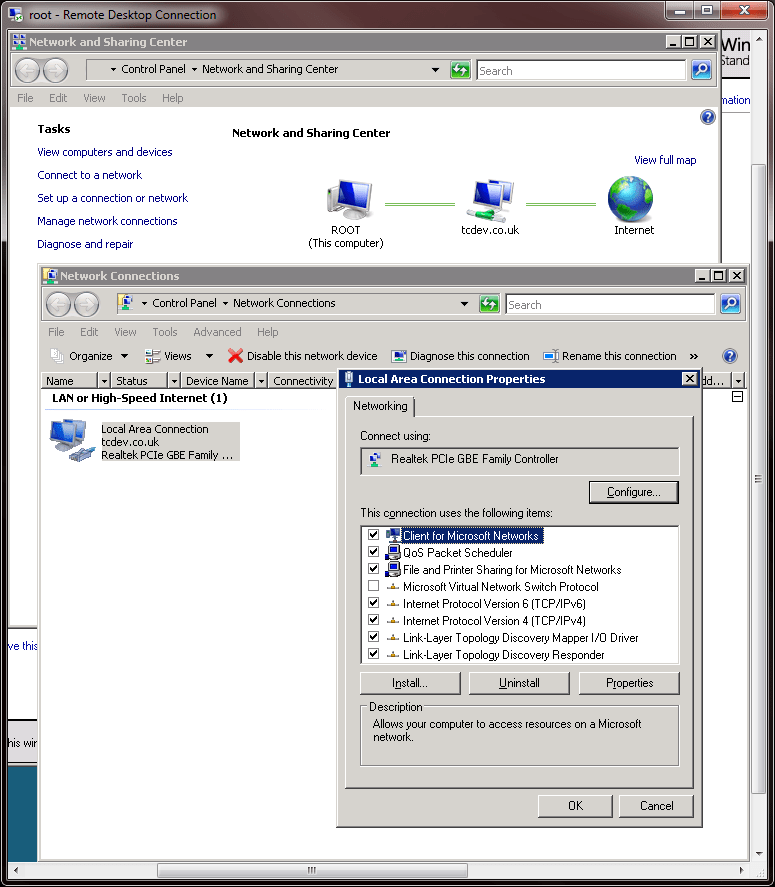The image size is (775, 887).
Task: Uncheck QoS Packet Scheduler
Action: tap(373, 552)
